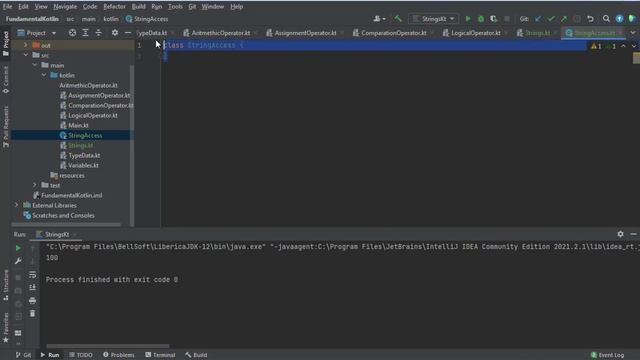Run the StringsKt configuration with the green play icon
The width and height of the screenshot is (640, 360).
pyautogui.click(x=468, y=19)
